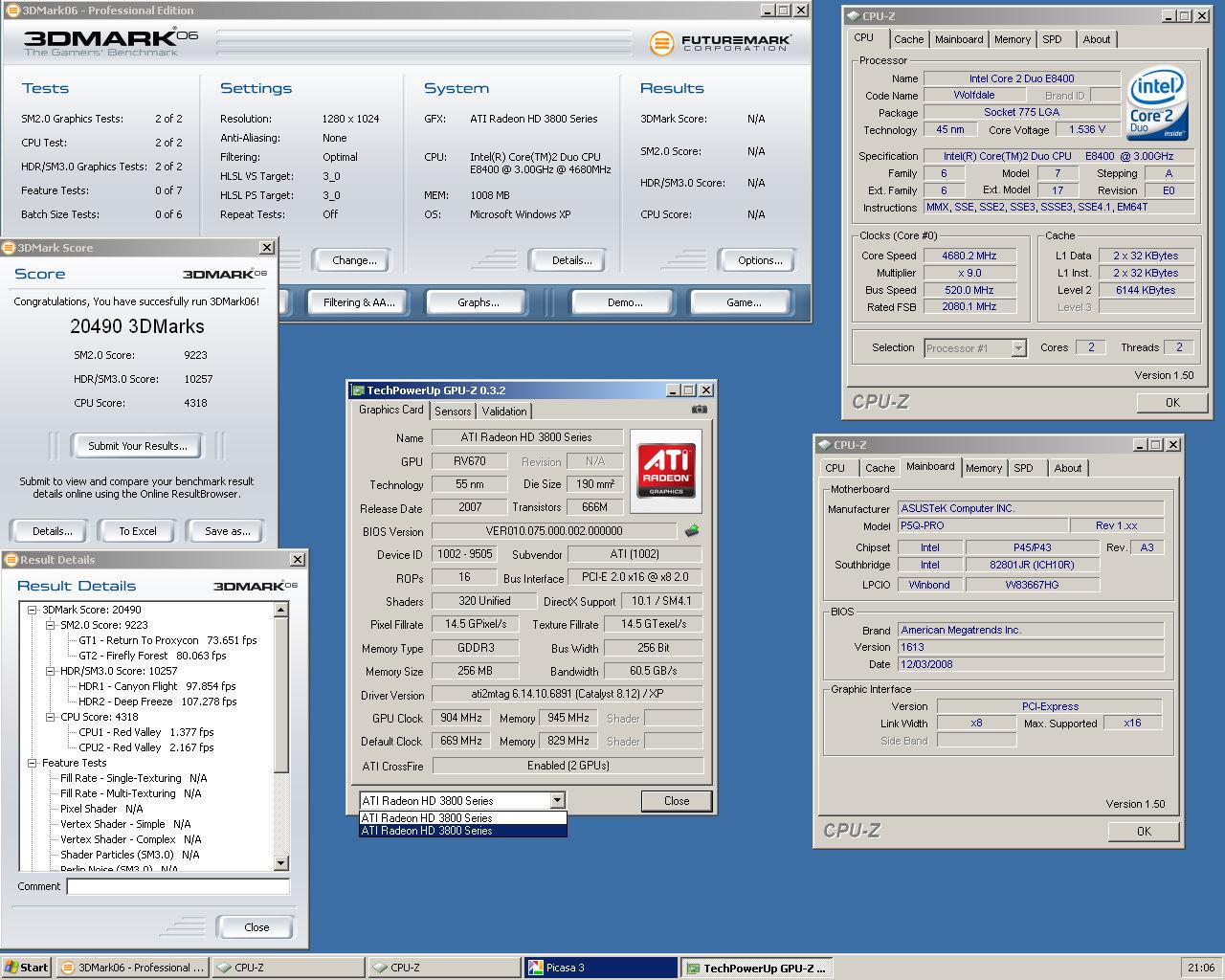The height and width of the screenshot is (980, 1225).
Task: Select the first ATI Radeon HD 3800 Series list entry
Action: coord(463,818)
